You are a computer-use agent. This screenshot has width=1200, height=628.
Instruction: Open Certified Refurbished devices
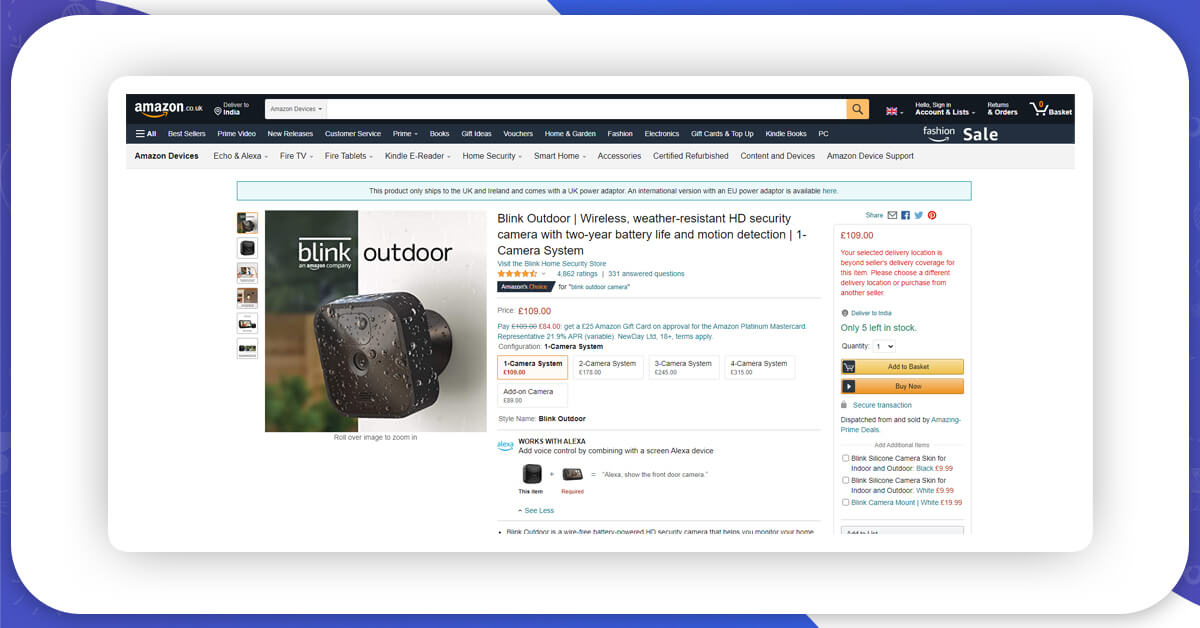coord(691,156)
